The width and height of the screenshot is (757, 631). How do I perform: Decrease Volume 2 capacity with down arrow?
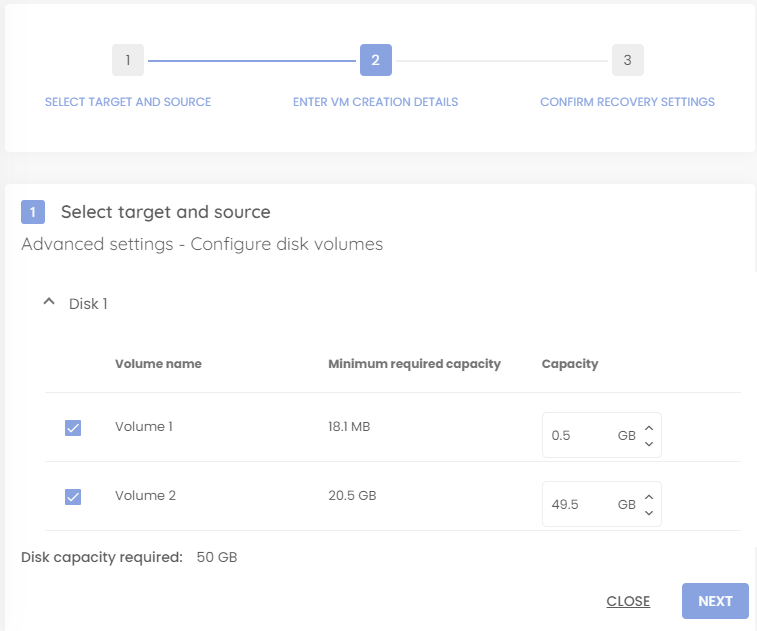tap(649, 513)
